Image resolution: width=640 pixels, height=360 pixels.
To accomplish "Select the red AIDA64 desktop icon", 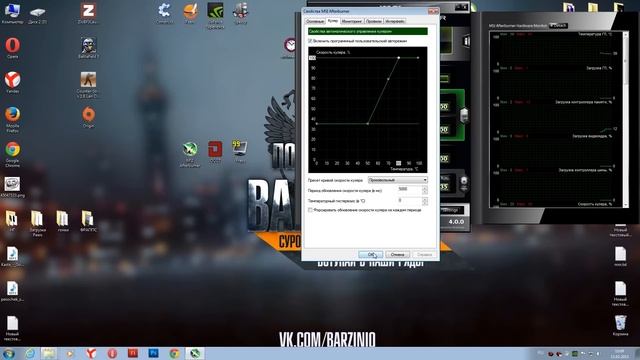I will click(215, 152).
